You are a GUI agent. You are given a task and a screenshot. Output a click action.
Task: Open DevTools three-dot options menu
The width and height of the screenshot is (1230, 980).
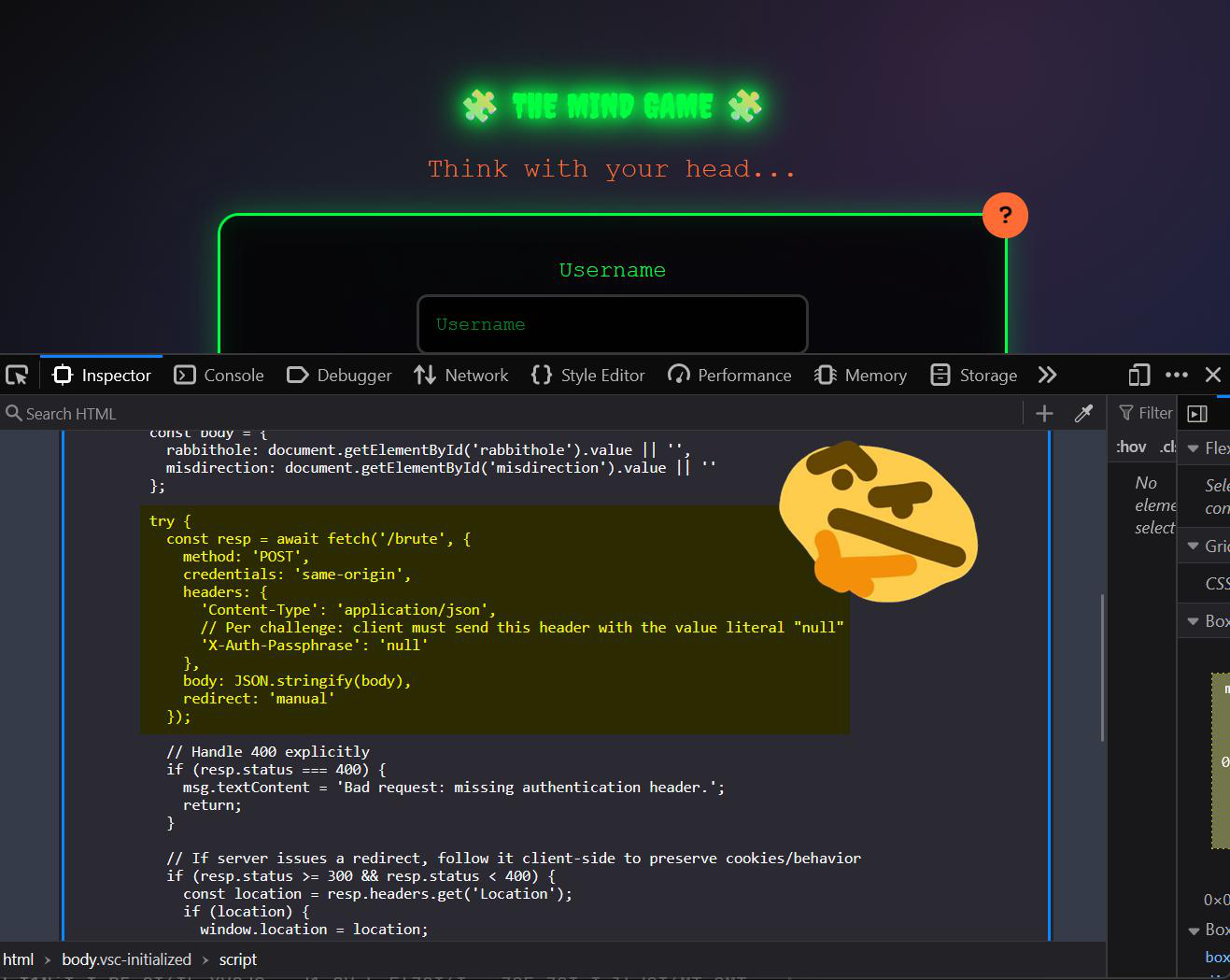pos(1177,376)
